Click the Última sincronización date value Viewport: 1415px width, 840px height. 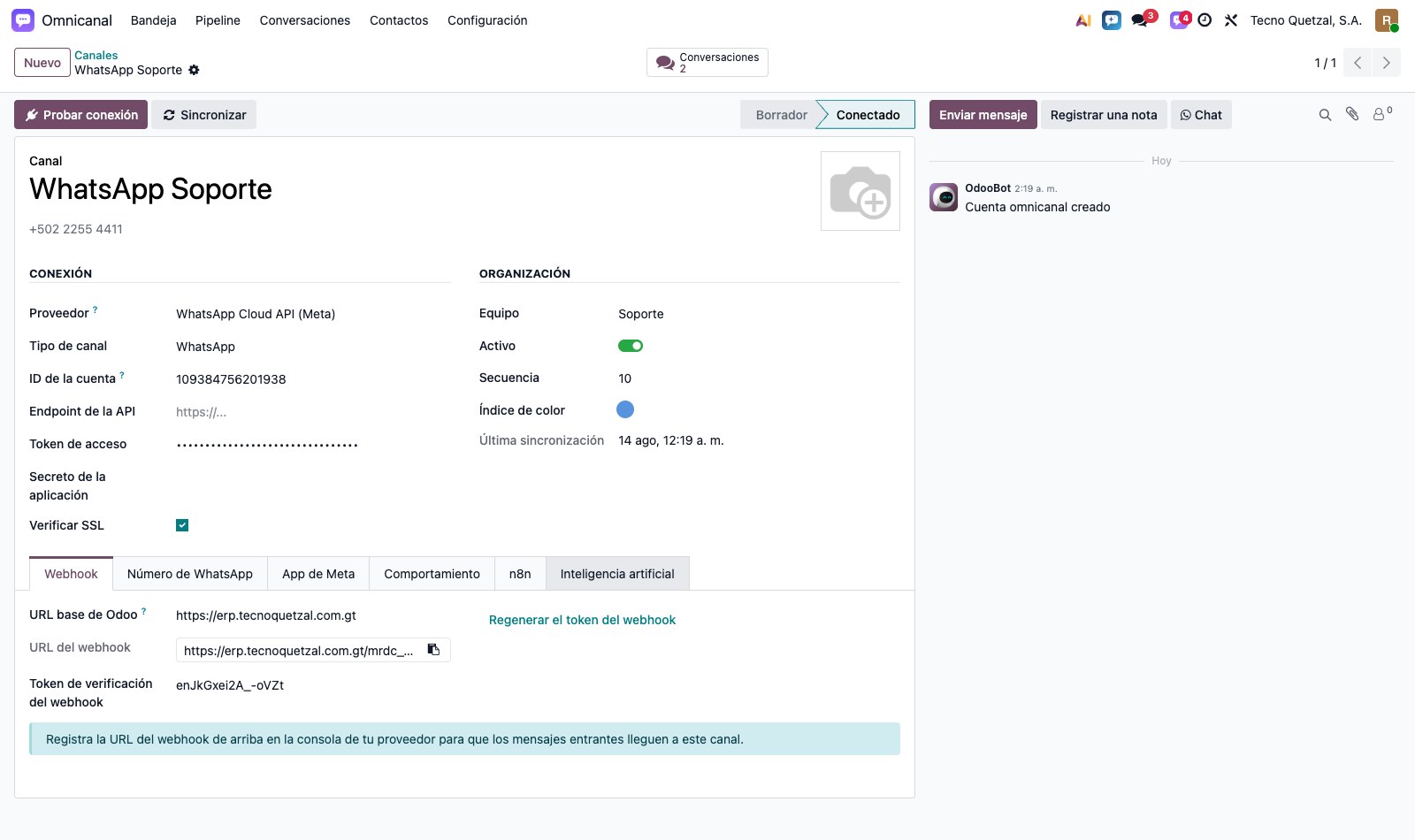pos(671,440)
